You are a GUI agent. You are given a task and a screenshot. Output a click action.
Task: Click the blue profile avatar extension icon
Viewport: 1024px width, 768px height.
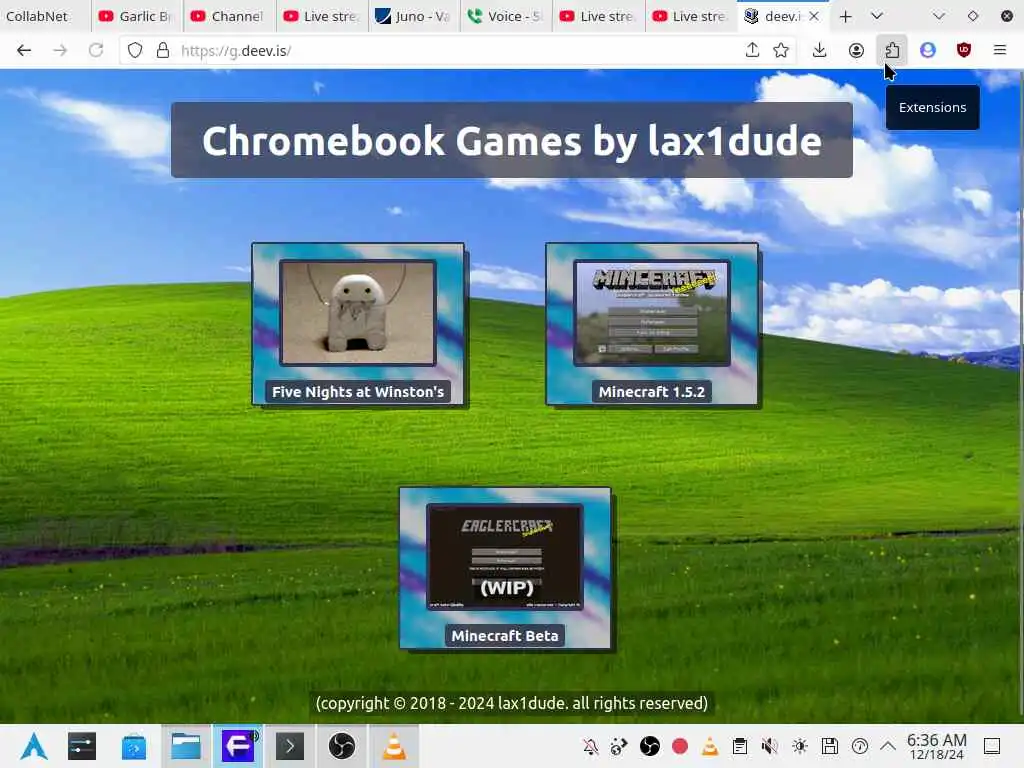tap(928, 50)
